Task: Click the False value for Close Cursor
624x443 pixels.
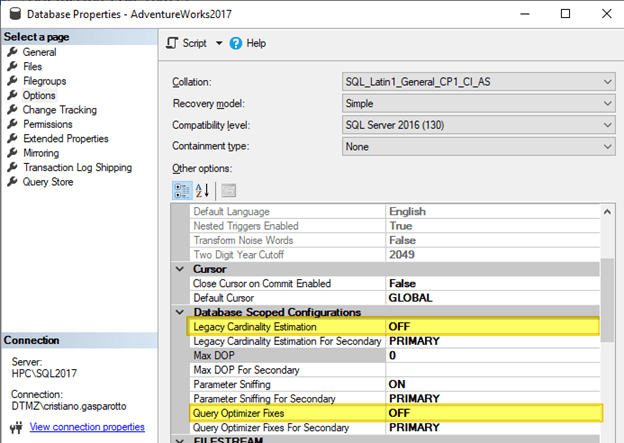Action: (x=402, y=283)
